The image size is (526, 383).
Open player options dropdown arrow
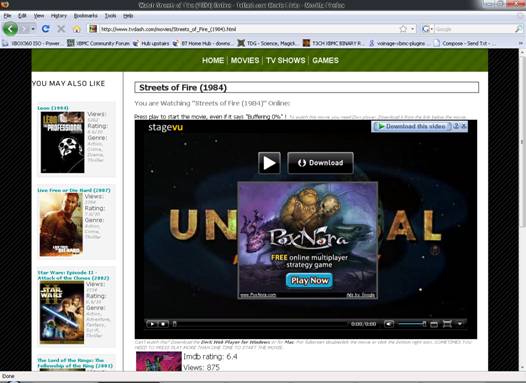[460, 324]
